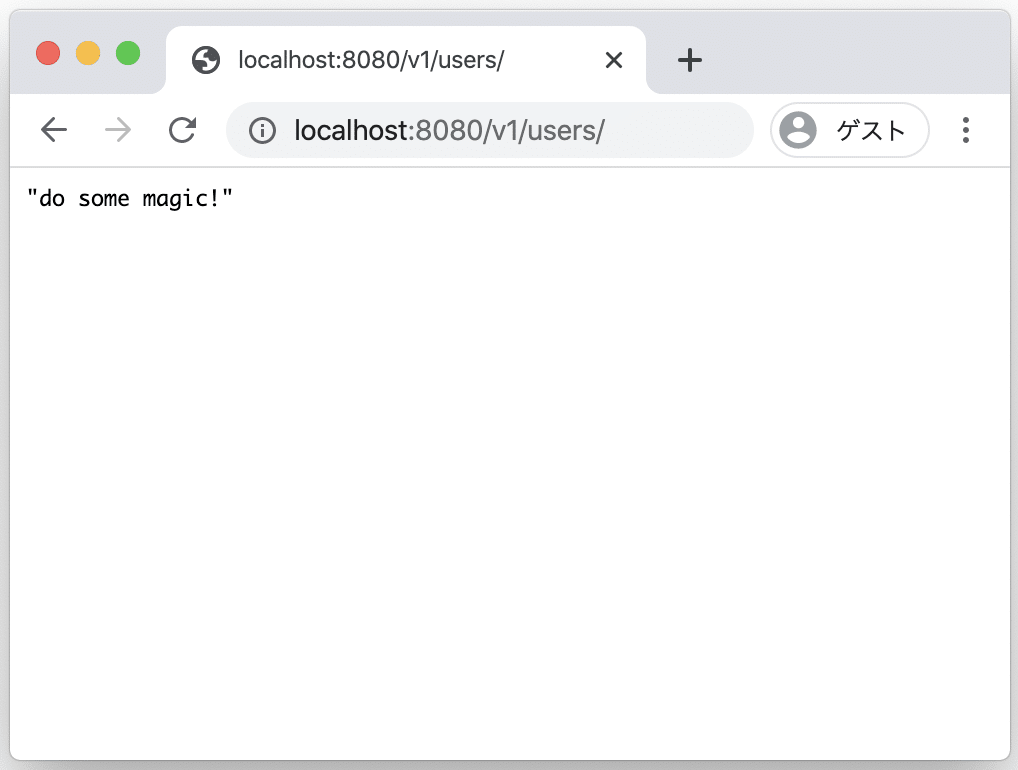The width and height of the screenshot is (1018, 770).
Task: Click the guest avatar icon
Action: tap(798, 130)
